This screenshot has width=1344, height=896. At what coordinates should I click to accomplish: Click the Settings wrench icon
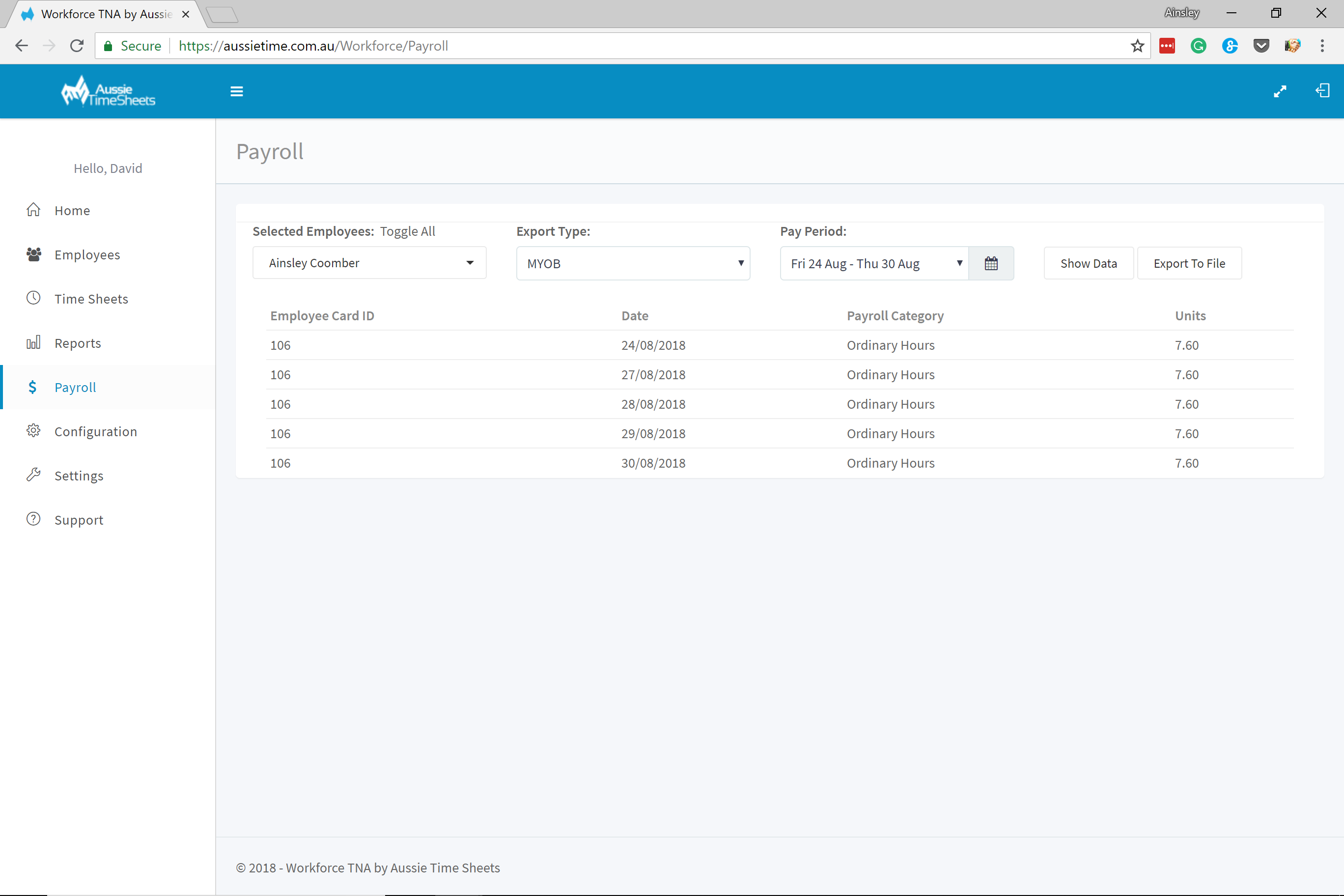34,475
